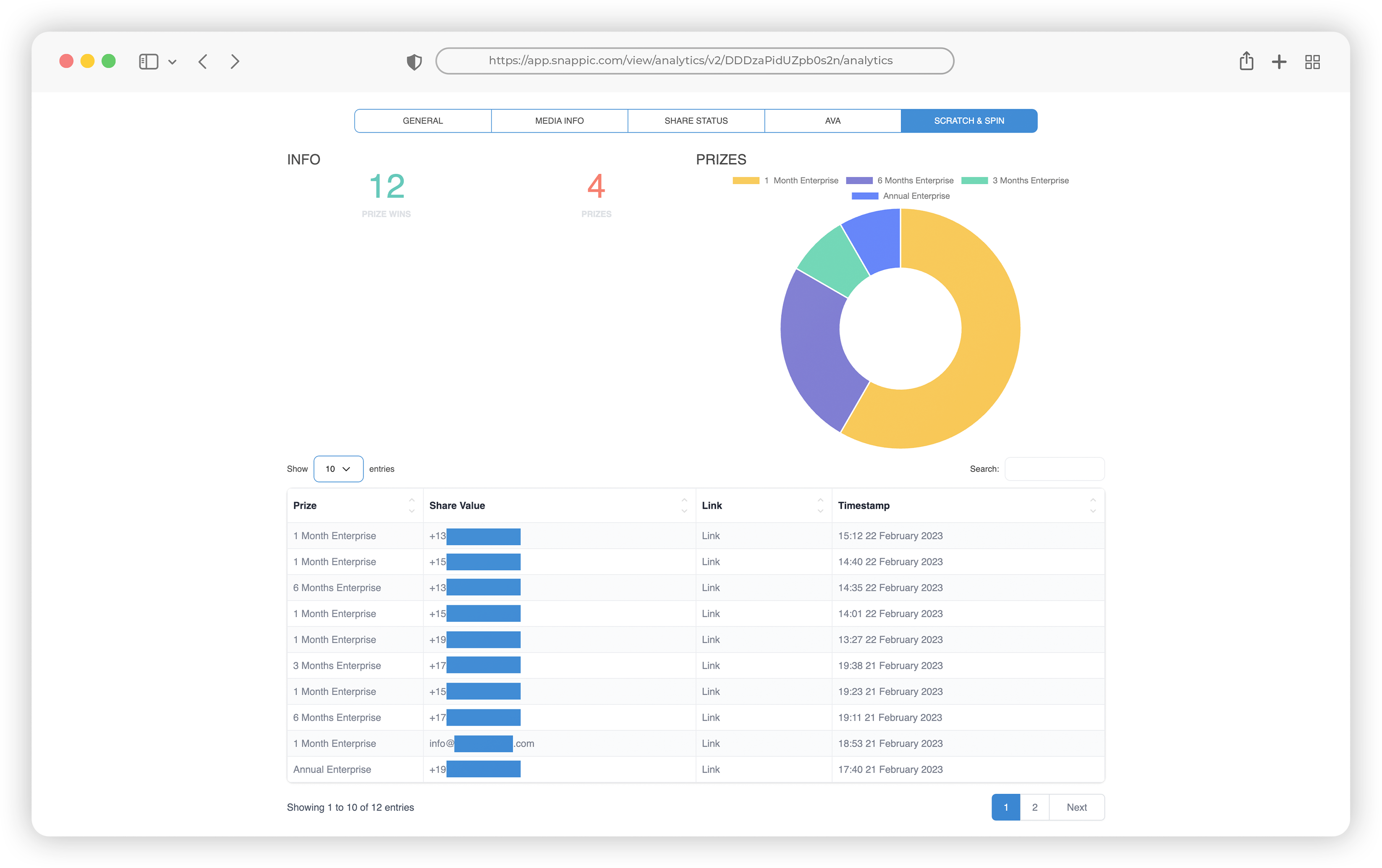Sort table by Prize column arrows
1382x868 pixels.
[x=411, y=505]
